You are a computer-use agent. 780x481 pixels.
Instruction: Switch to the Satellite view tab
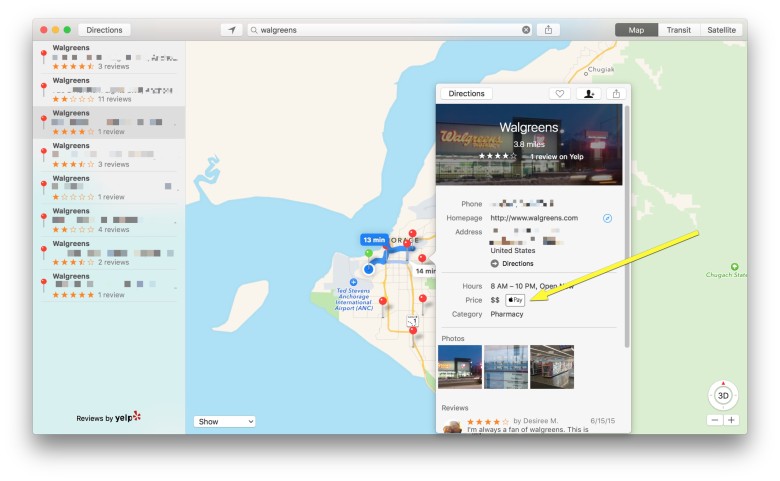(x=721, y=30)
